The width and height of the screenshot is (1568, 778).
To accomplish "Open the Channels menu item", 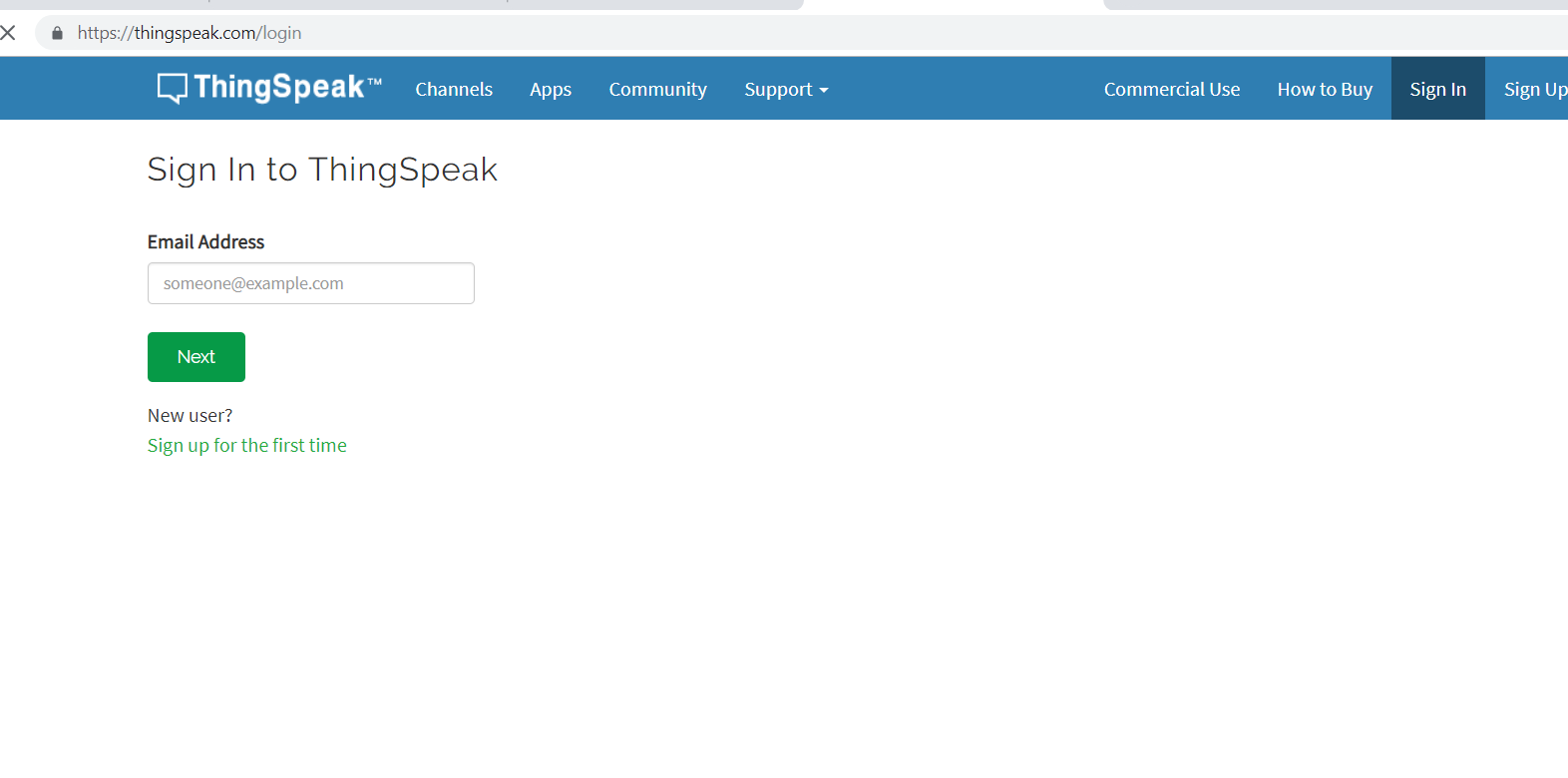I will coord(454,89).
